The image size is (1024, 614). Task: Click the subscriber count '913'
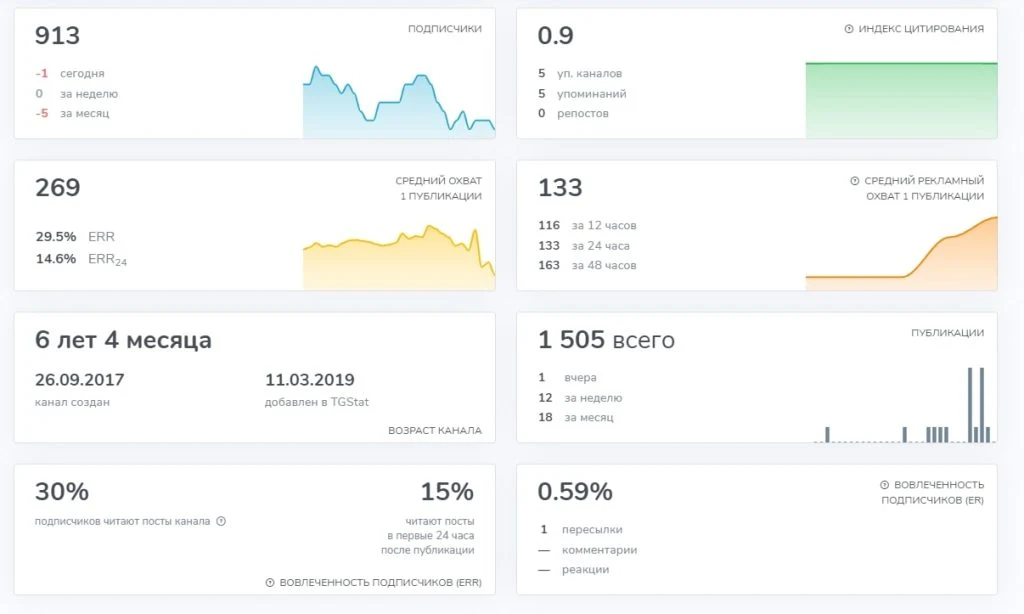(x=57, y=35)
